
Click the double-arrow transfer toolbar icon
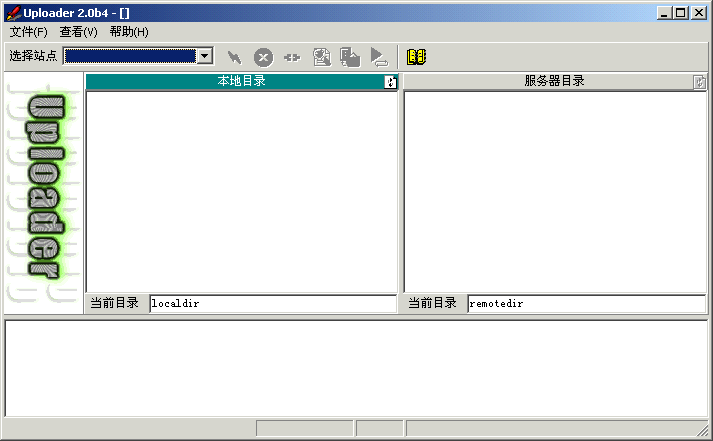(x=292, y=57)
